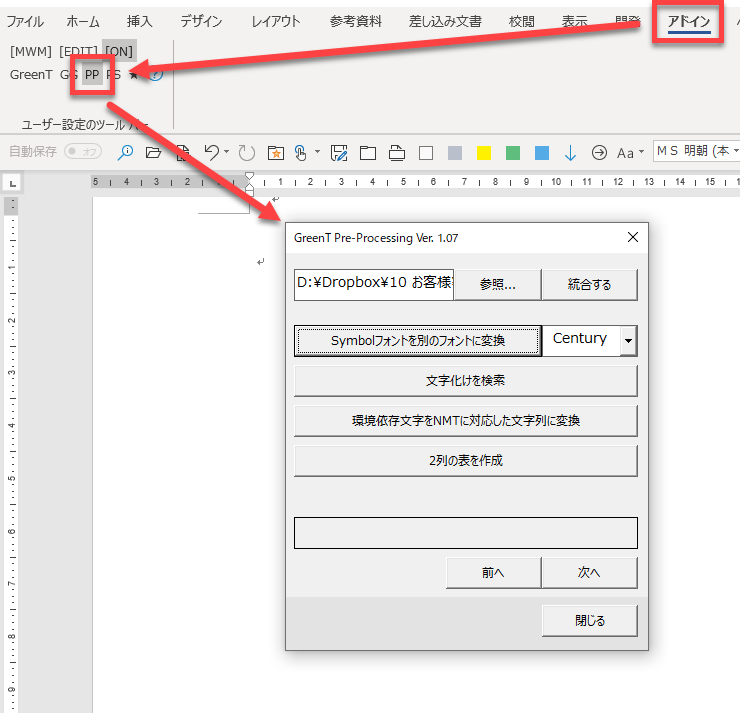Click the file path input field
This screenshot has height=713, width=740.
tap(374, 283)
